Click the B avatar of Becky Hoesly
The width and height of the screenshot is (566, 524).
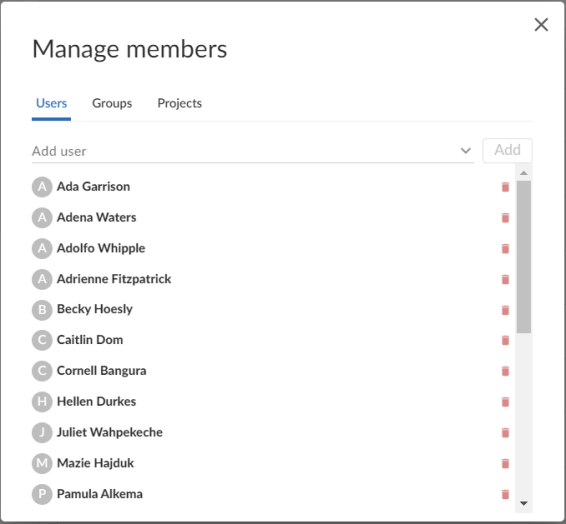coord(42,310)
